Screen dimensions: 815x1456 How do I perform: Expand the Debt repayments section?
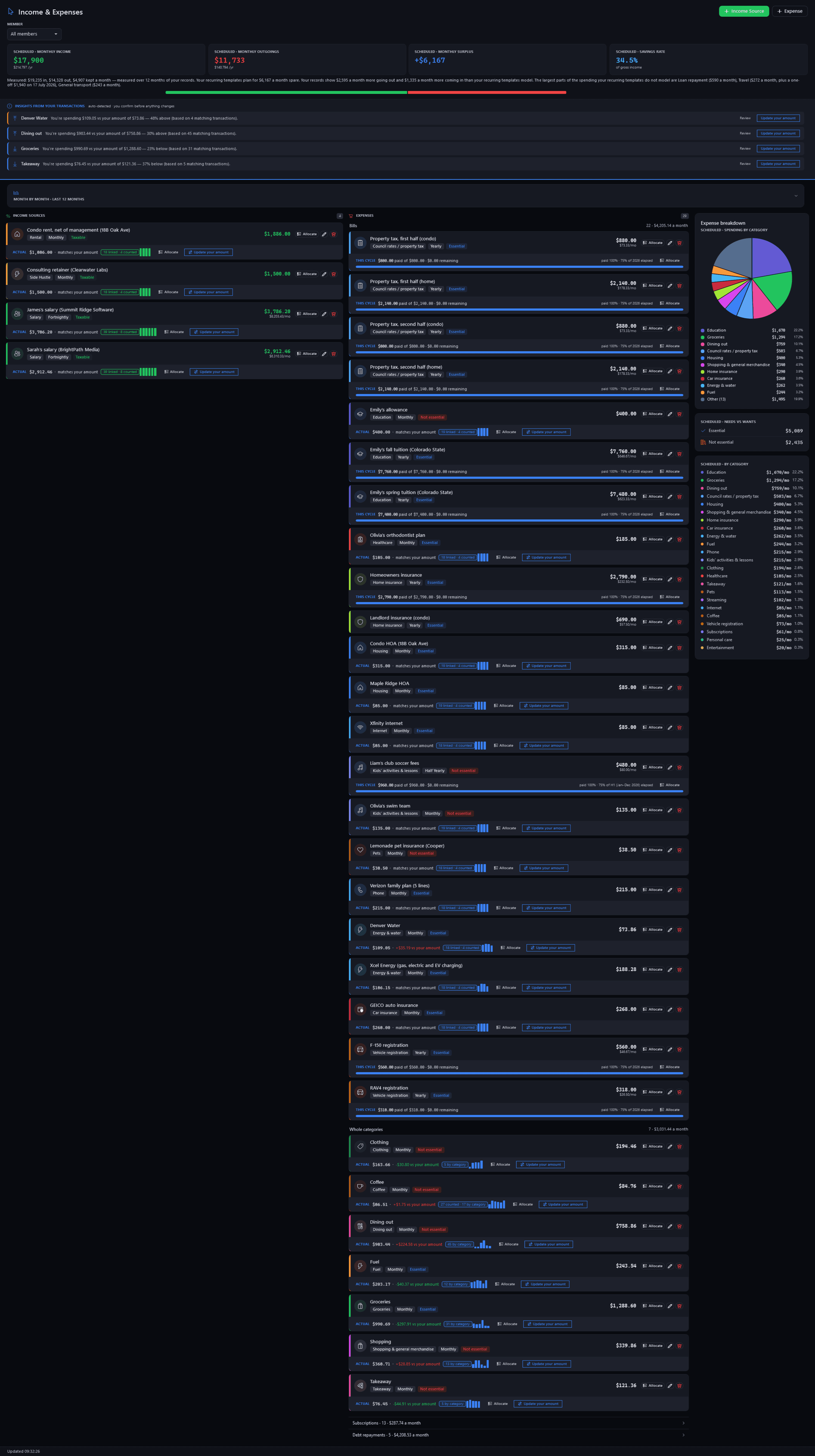(518, 1435)
